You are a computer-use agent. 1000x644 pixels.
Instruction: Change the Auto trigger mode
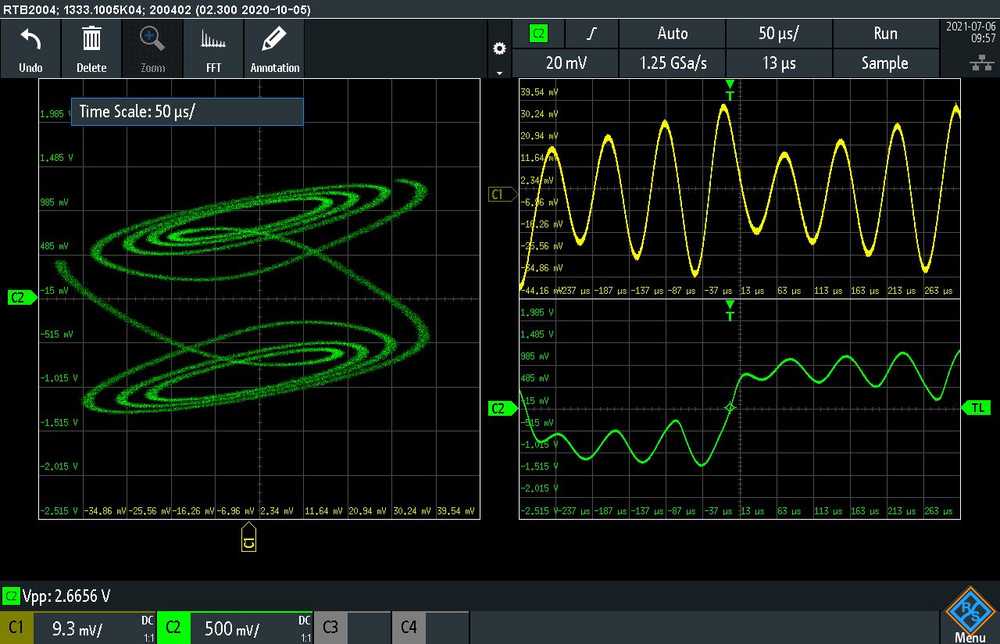point(672,34)
